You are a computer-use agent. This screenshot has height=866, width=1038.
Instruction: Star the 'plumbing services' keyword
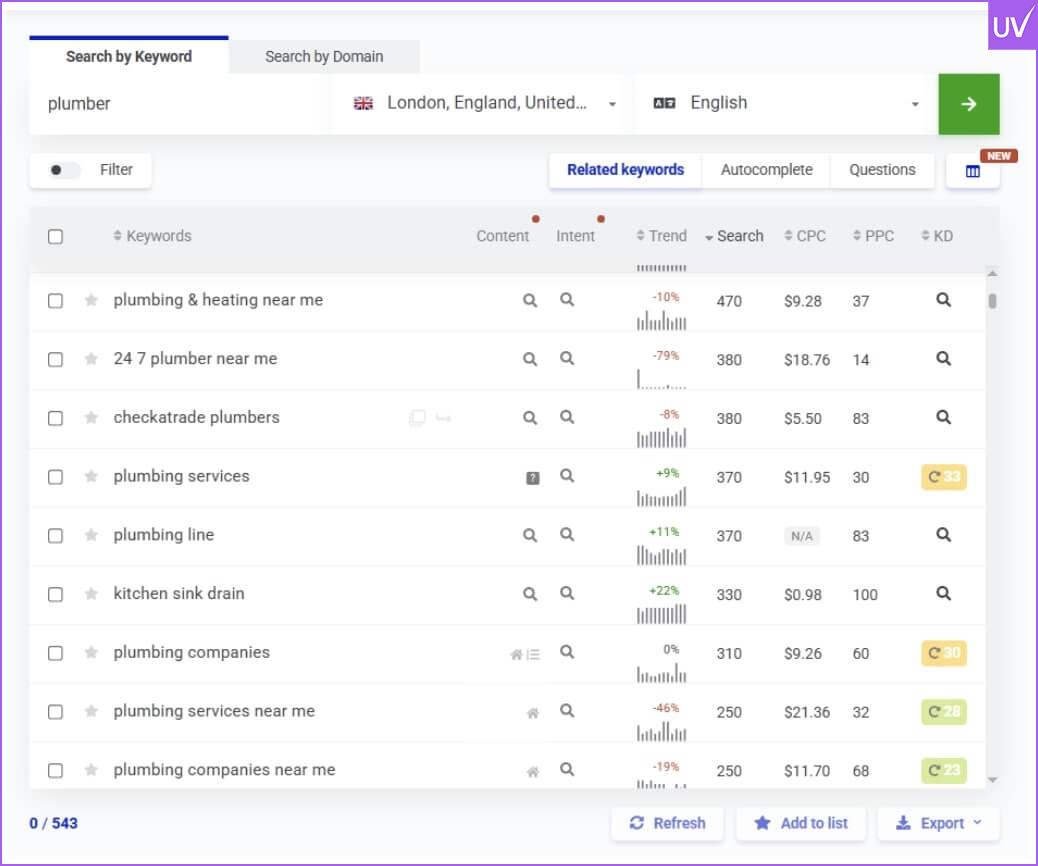(x=91, y=477)
